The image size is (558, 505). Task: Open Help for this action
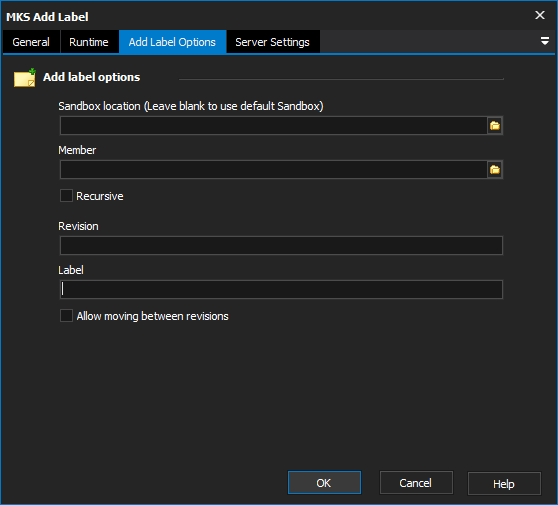tap(504, 484)
